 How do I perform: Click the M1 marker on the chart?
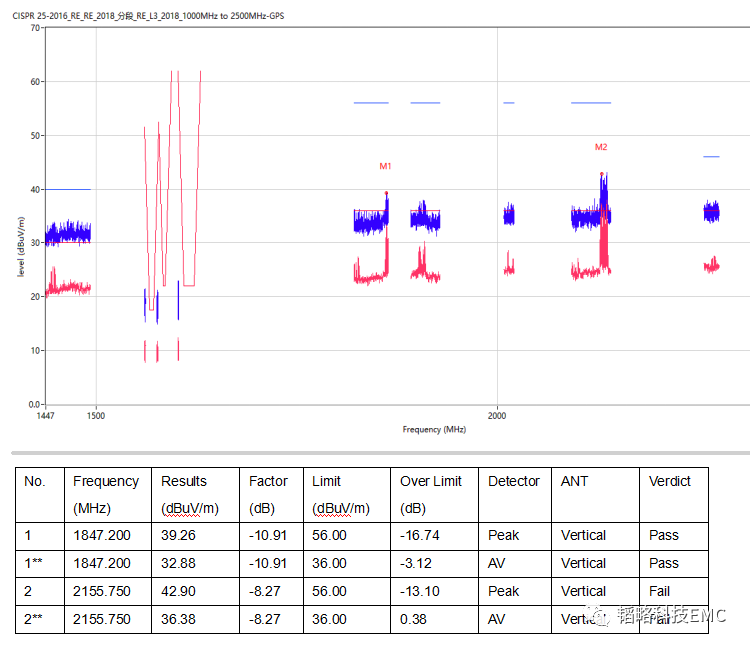click(385, 166)
